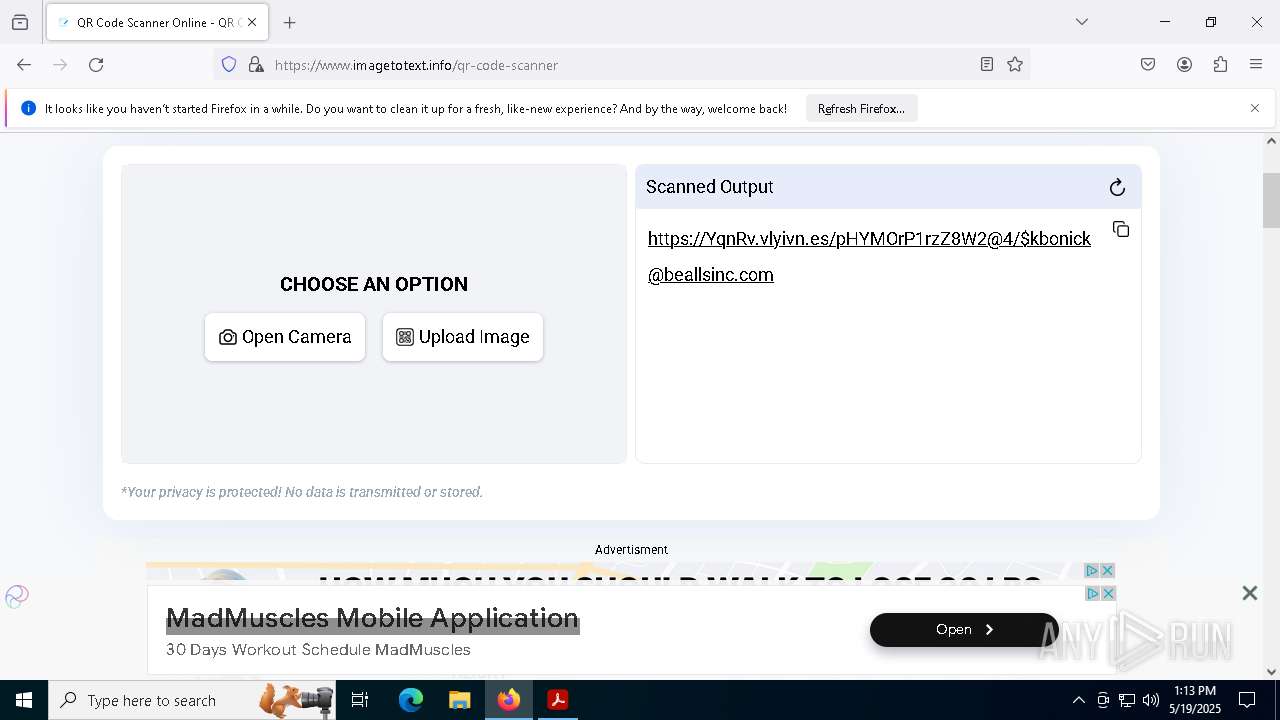
Task: Launch Microsoft Edge from the taskbar
Action: pyautogui.click(x=411, y=700)
